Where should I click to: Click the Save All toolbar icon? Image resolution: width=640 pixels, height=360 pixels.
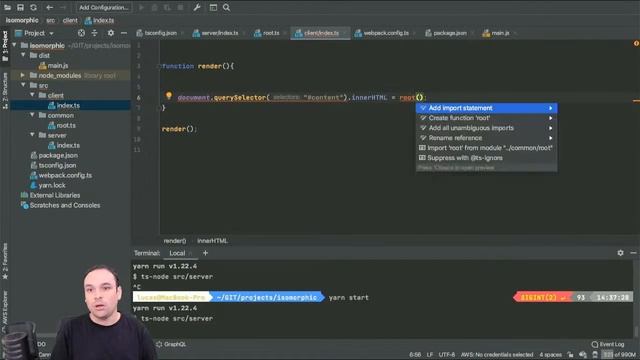coord(20,7)
